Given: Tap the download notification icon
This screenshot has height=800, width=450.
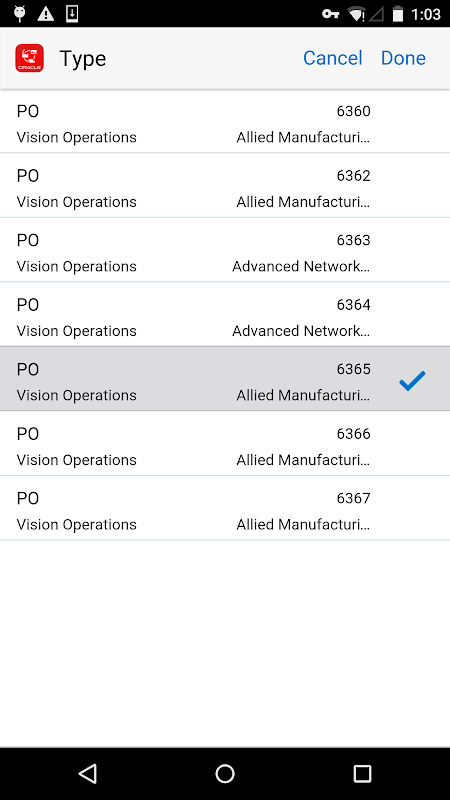Looking at the screenshot, I should click(x=72, y=14).
